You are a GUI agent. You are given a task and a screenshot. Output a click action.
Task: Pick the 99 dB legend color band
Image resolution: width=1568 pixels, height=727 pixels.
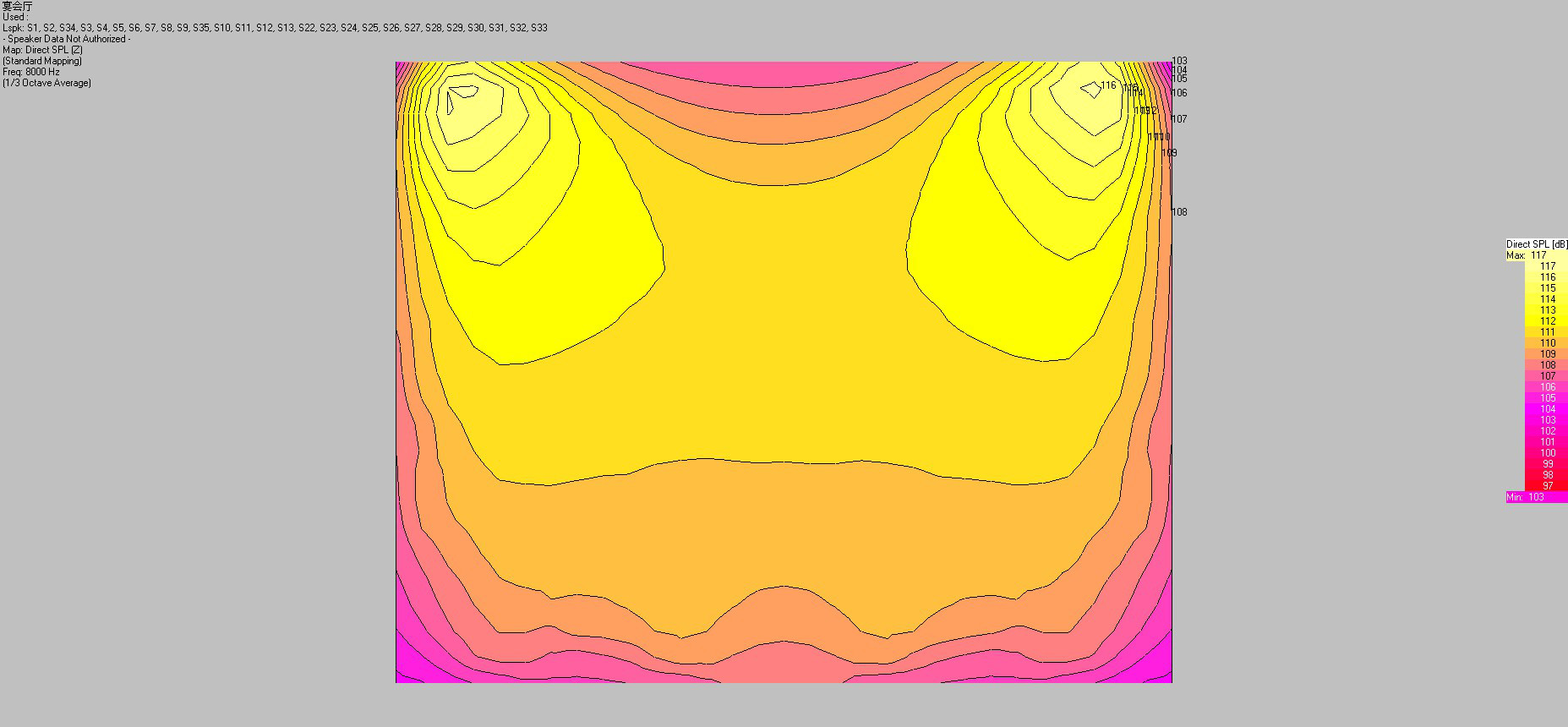click(x=1546, y=464)
